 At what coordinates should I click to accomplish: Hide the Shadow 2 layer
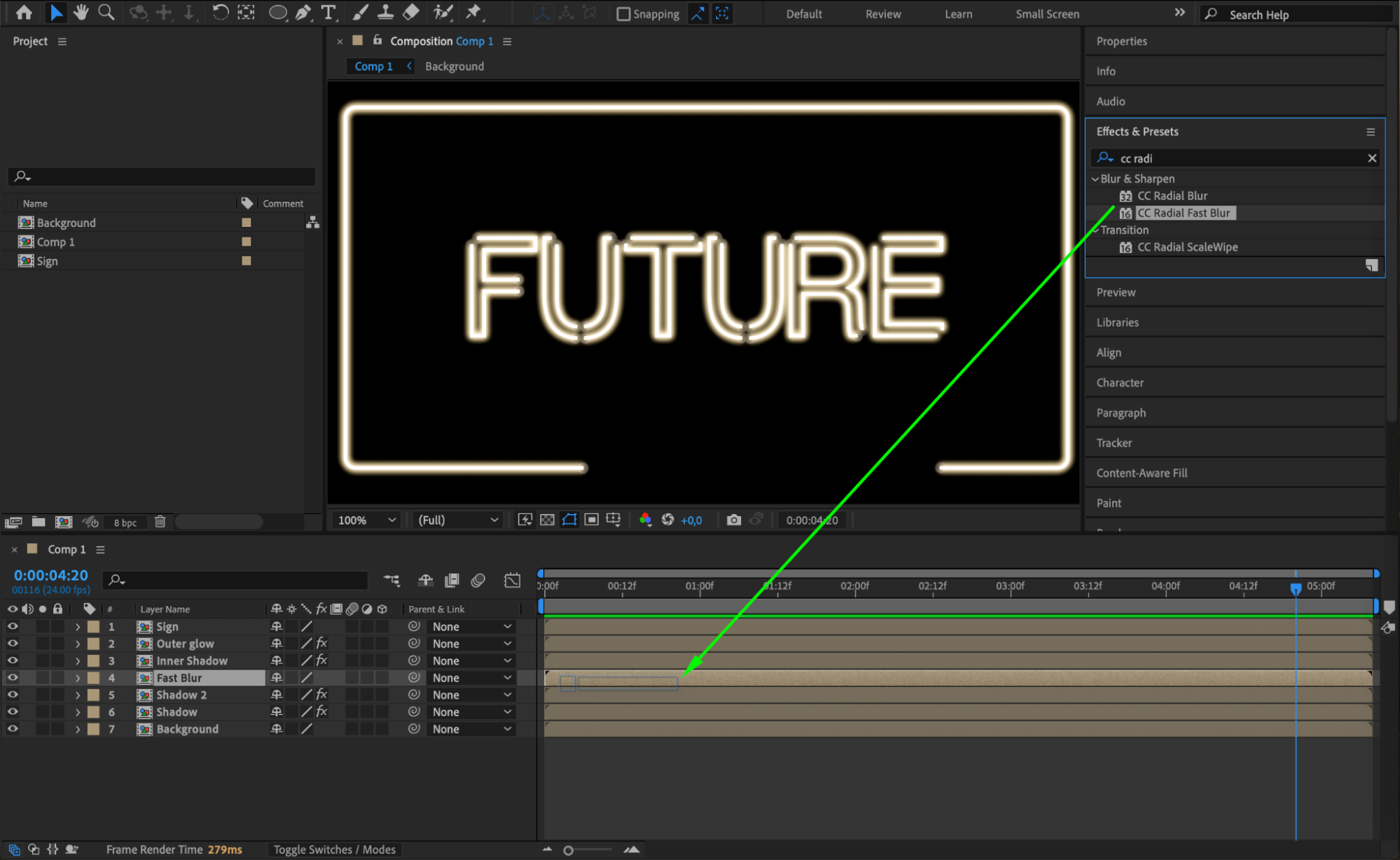(13, 695)
